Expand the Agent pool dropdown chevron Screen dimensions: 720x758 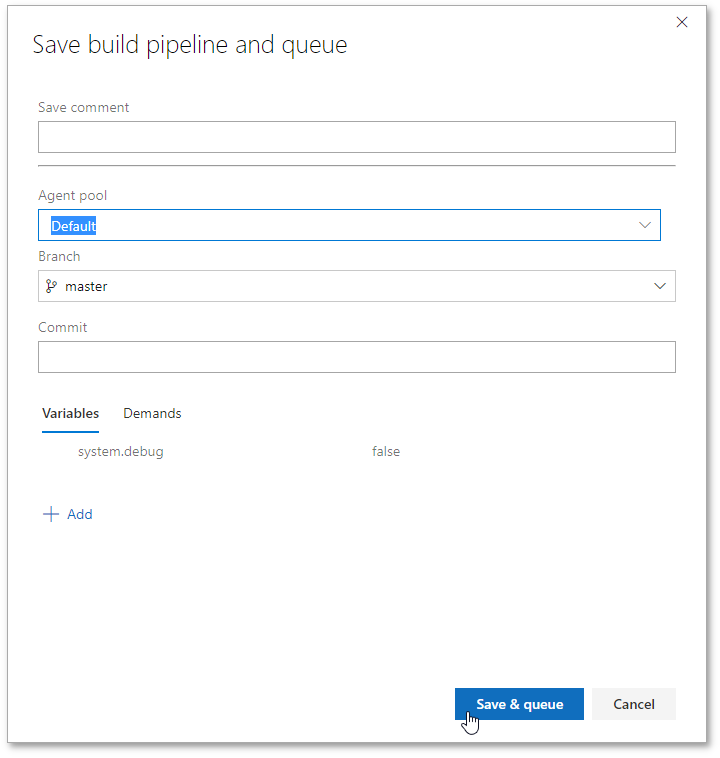pyautogui.click(x=645, y=225)
